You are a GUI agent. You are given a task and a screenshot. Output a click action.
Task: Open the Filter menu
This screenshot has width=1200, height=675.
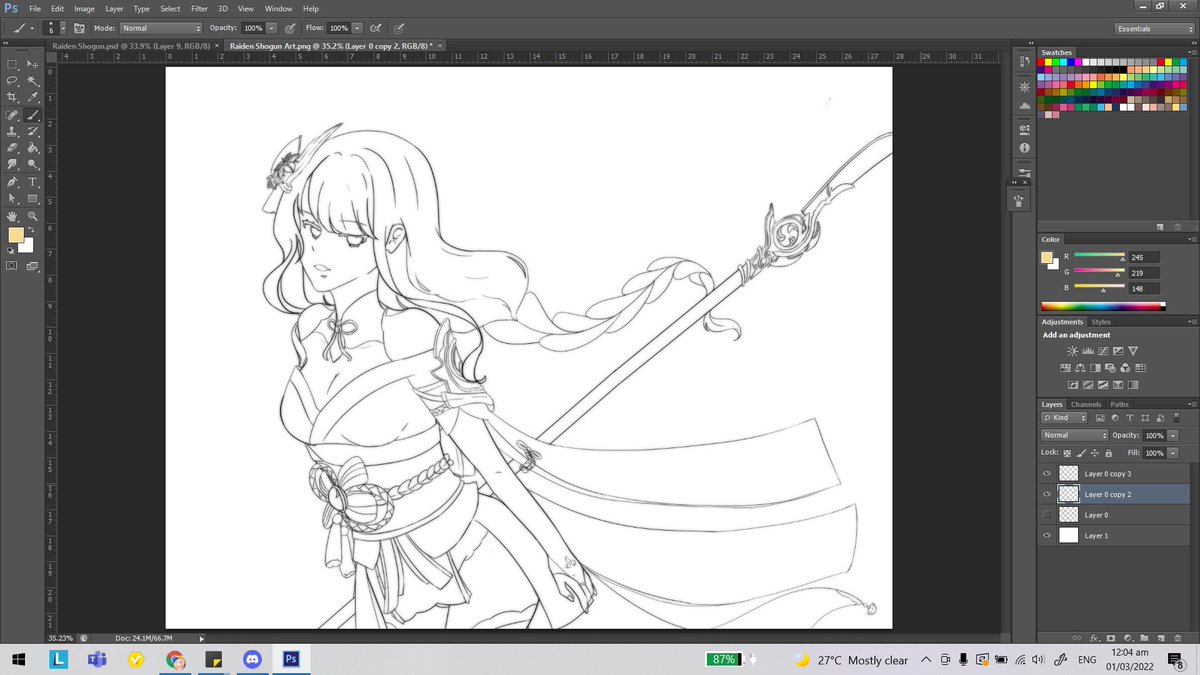click(199, 8)
